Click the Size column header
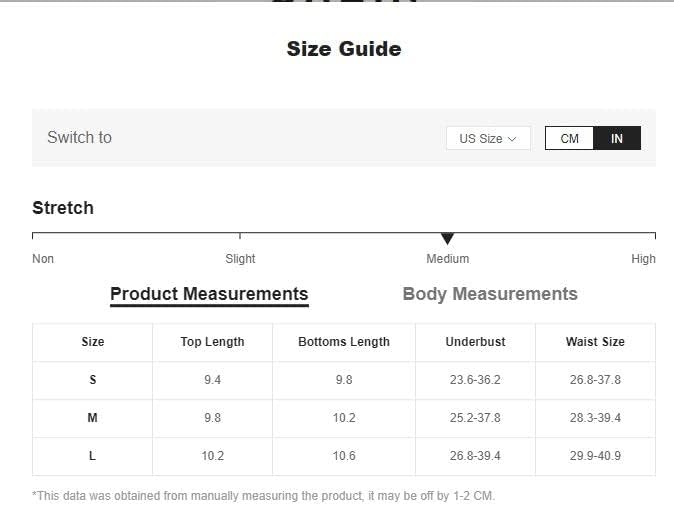The height and width of the screenshot is (506, 674). pyautogui.click(x=93, y=342)
